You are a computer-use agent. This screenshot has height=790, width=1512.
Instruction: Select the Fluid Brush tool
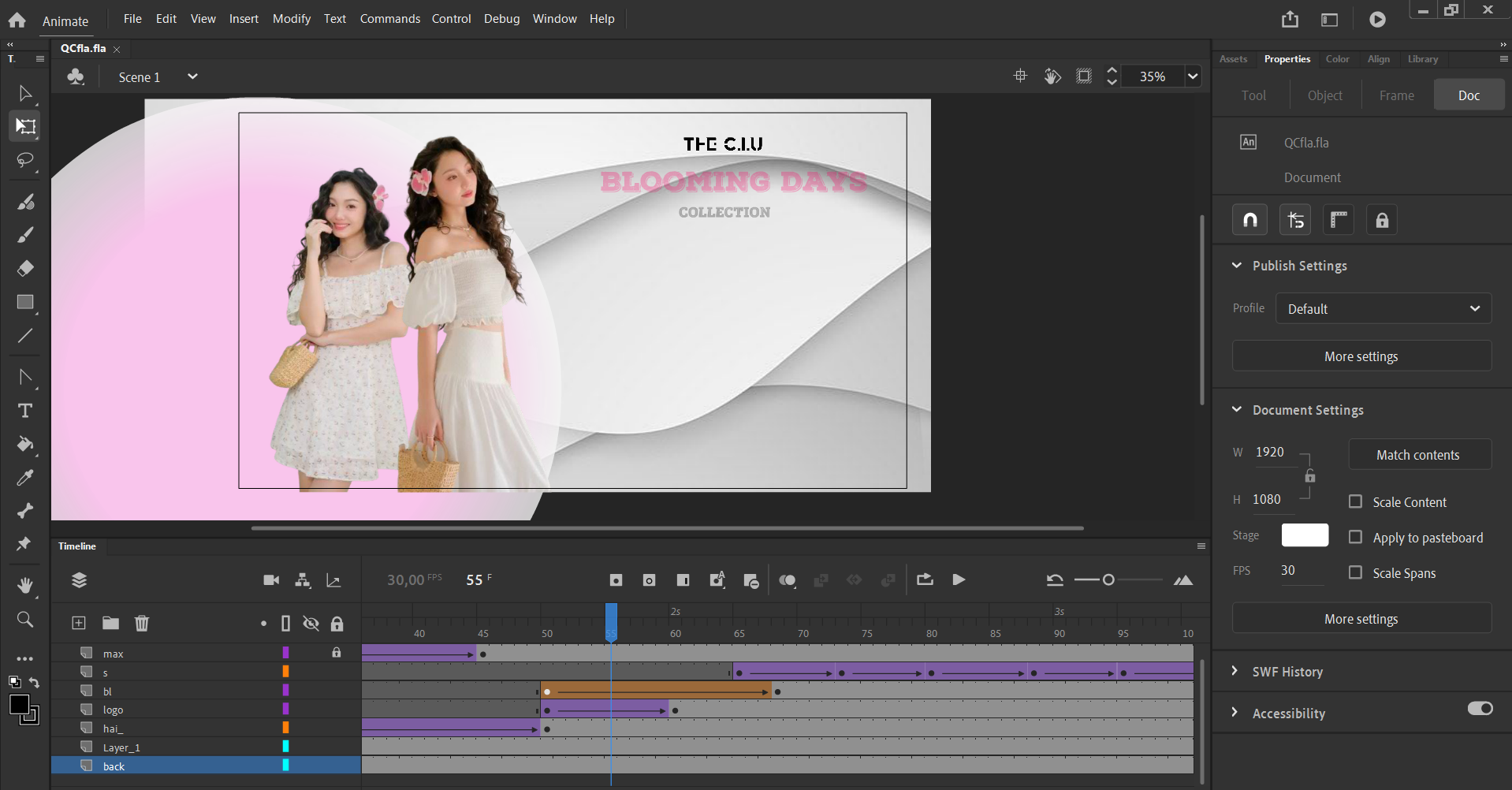point(24,202)
